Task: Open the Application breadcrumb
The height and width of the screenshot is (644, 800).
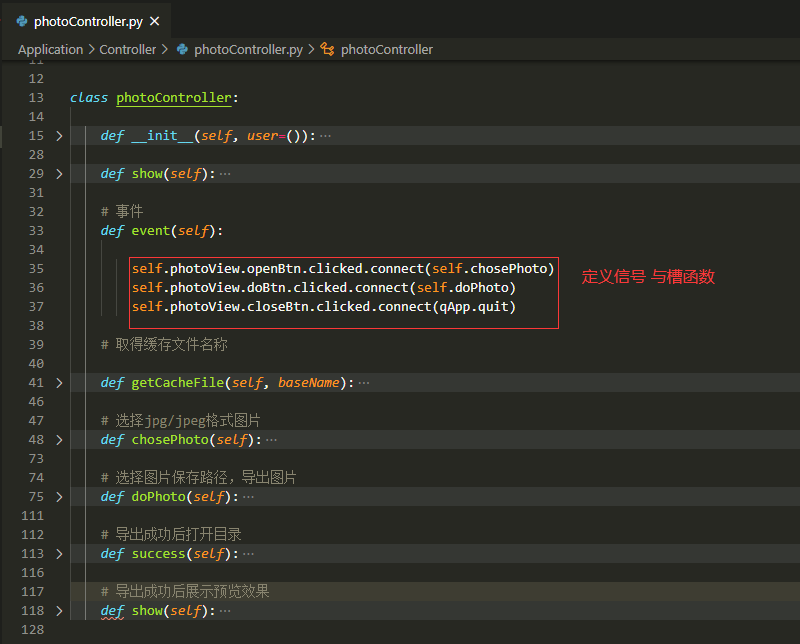Action: (51, 49)
